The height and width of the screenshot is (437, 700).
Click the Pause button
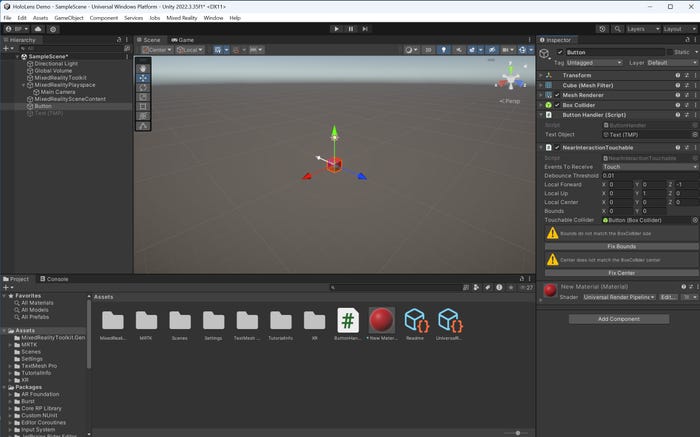pyautogui.click(x=350, y=29)
